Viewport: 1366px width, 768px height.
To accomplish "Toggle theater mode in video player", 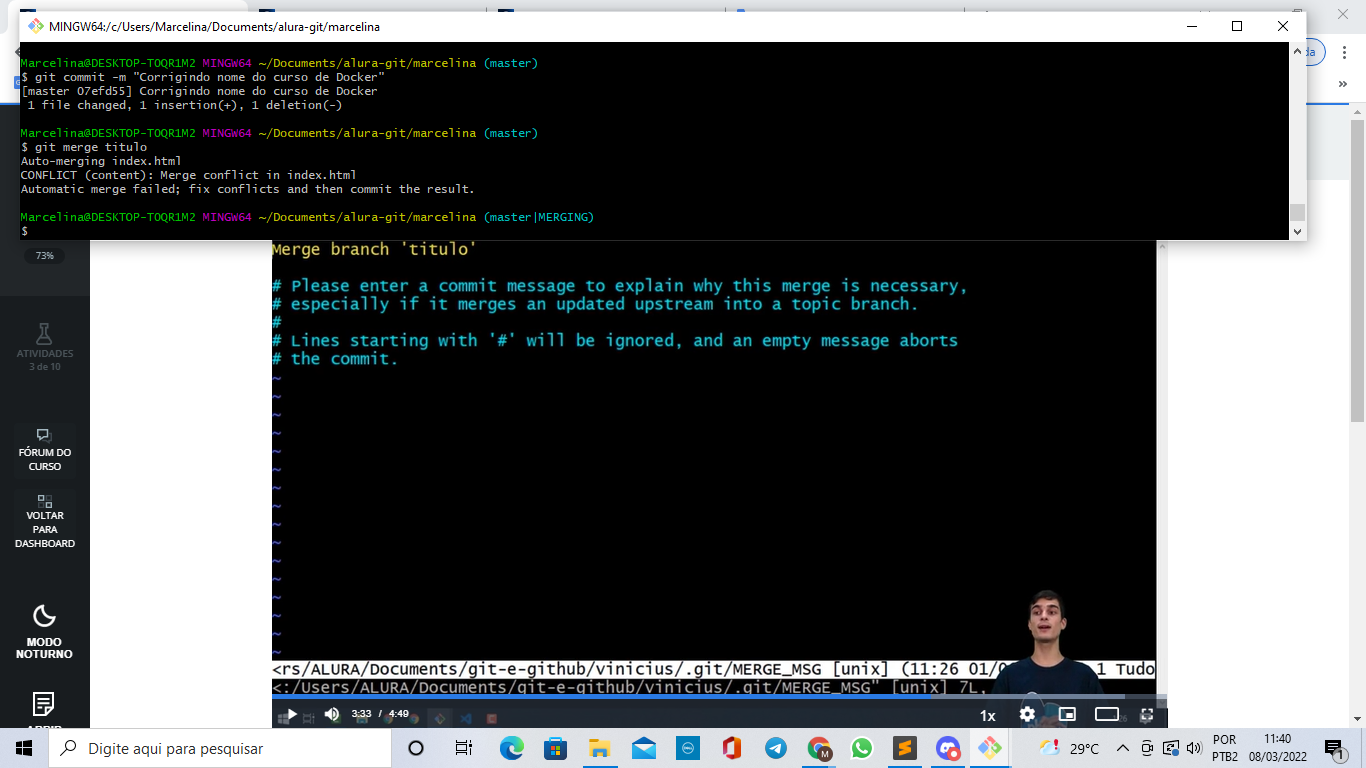I will (1107, 714).
